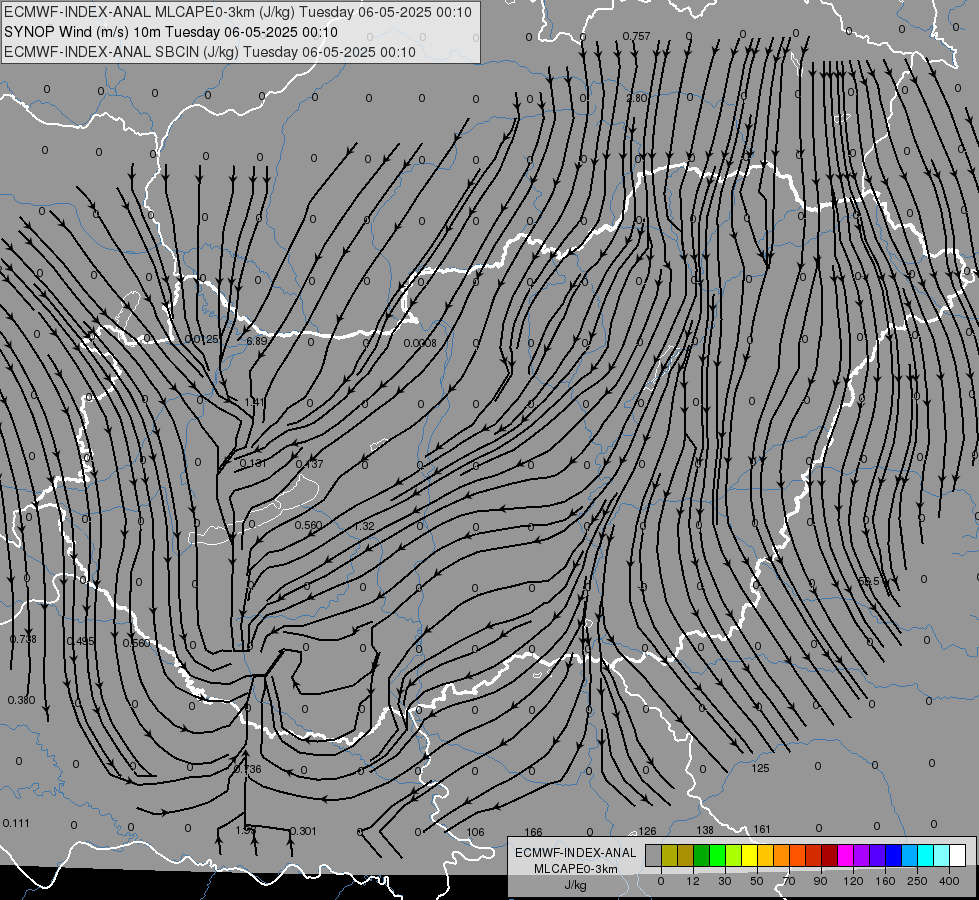Click the 50 tick label on legend scale
The image size is (979, 900).
757,881
